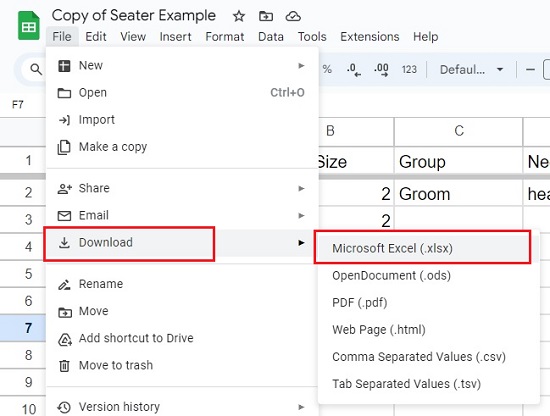This screenshot has height=416, width=550.
Task: Select Move to trash
Action: (182, 365)
